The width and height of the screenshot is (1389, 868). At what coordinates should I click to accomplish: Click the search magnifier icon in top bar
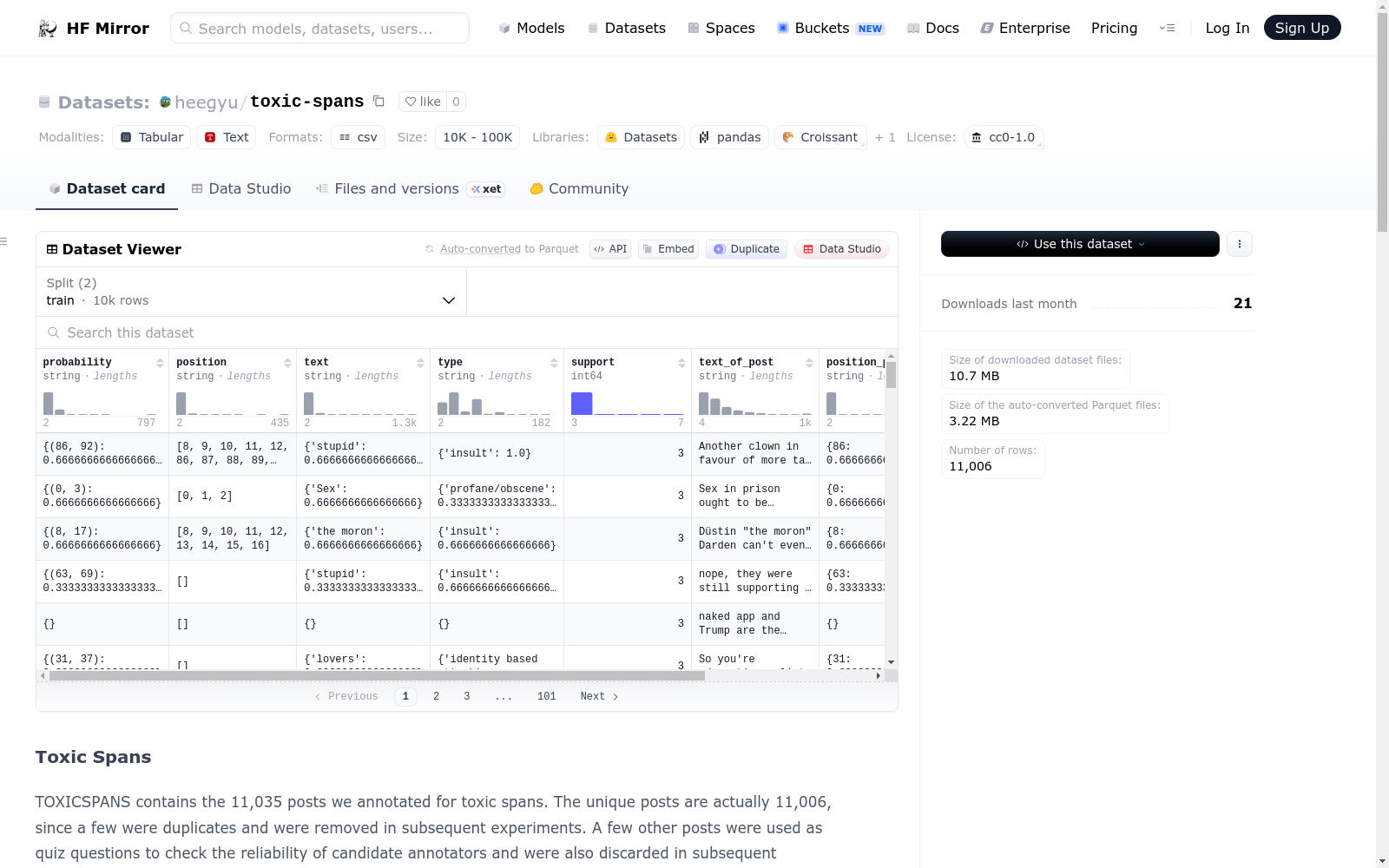186,28
